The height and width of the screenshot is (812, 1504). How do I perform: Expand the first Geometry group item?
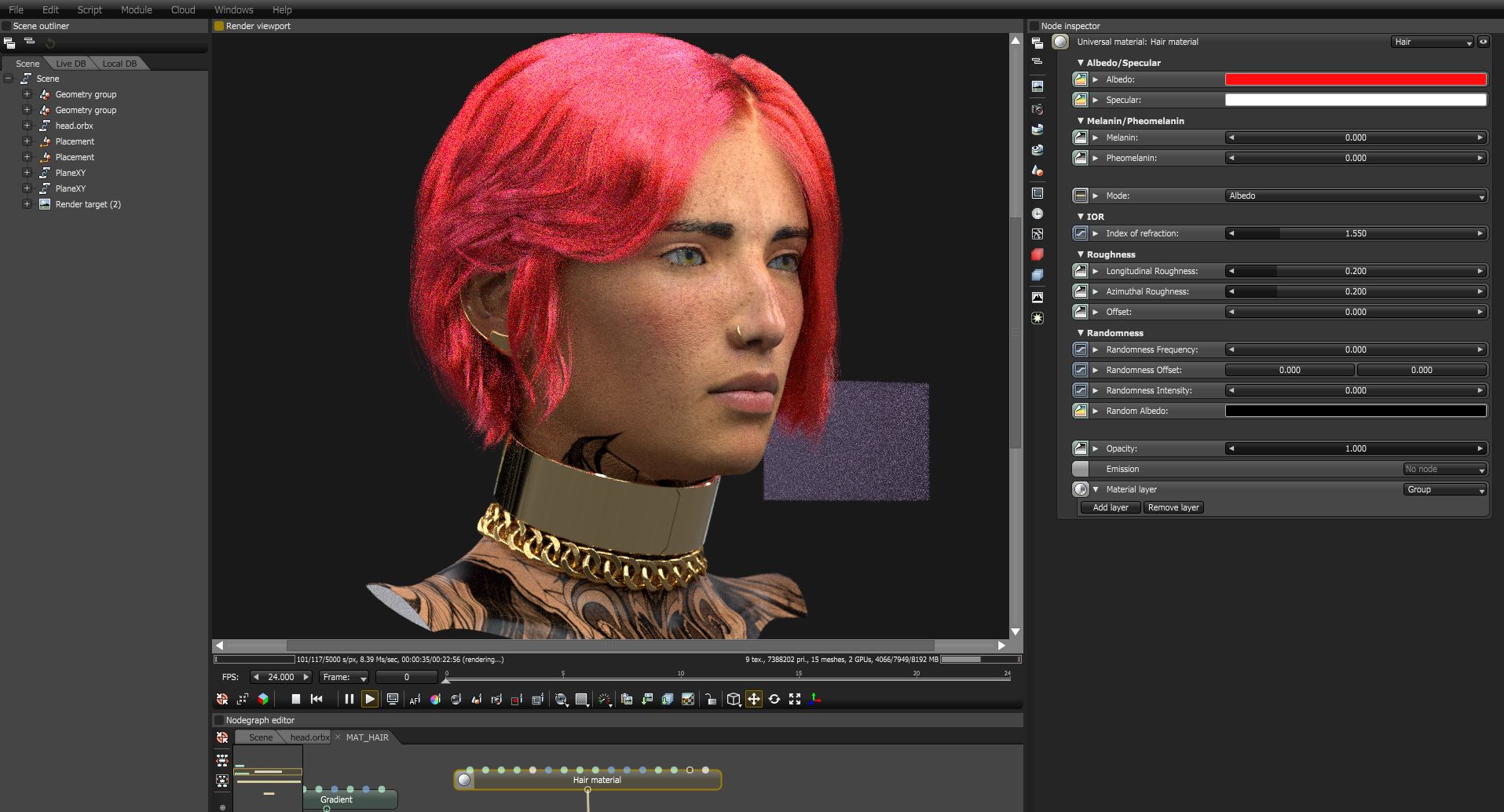click(x=27, y=94)
